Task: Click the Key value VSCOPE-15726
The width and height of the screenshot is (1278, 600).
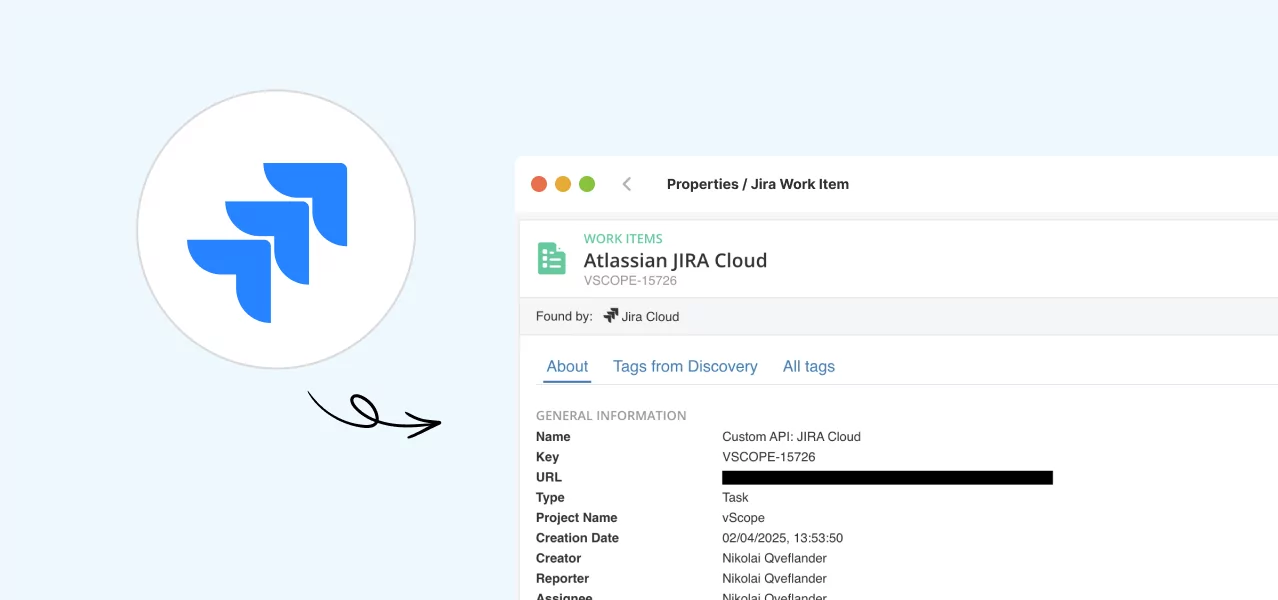Action: (769, 457)
